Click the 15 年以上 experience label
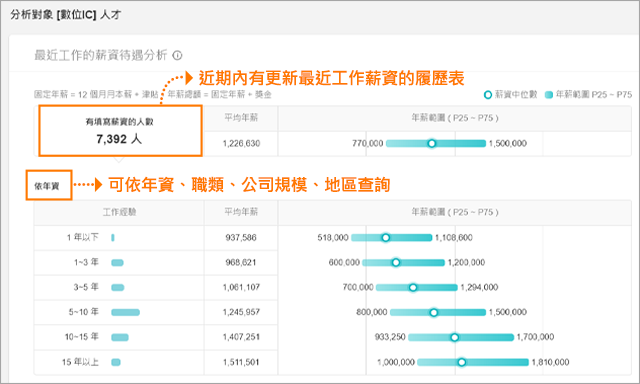The width and height of the screenshot is (640, 384). pos(80,362)
